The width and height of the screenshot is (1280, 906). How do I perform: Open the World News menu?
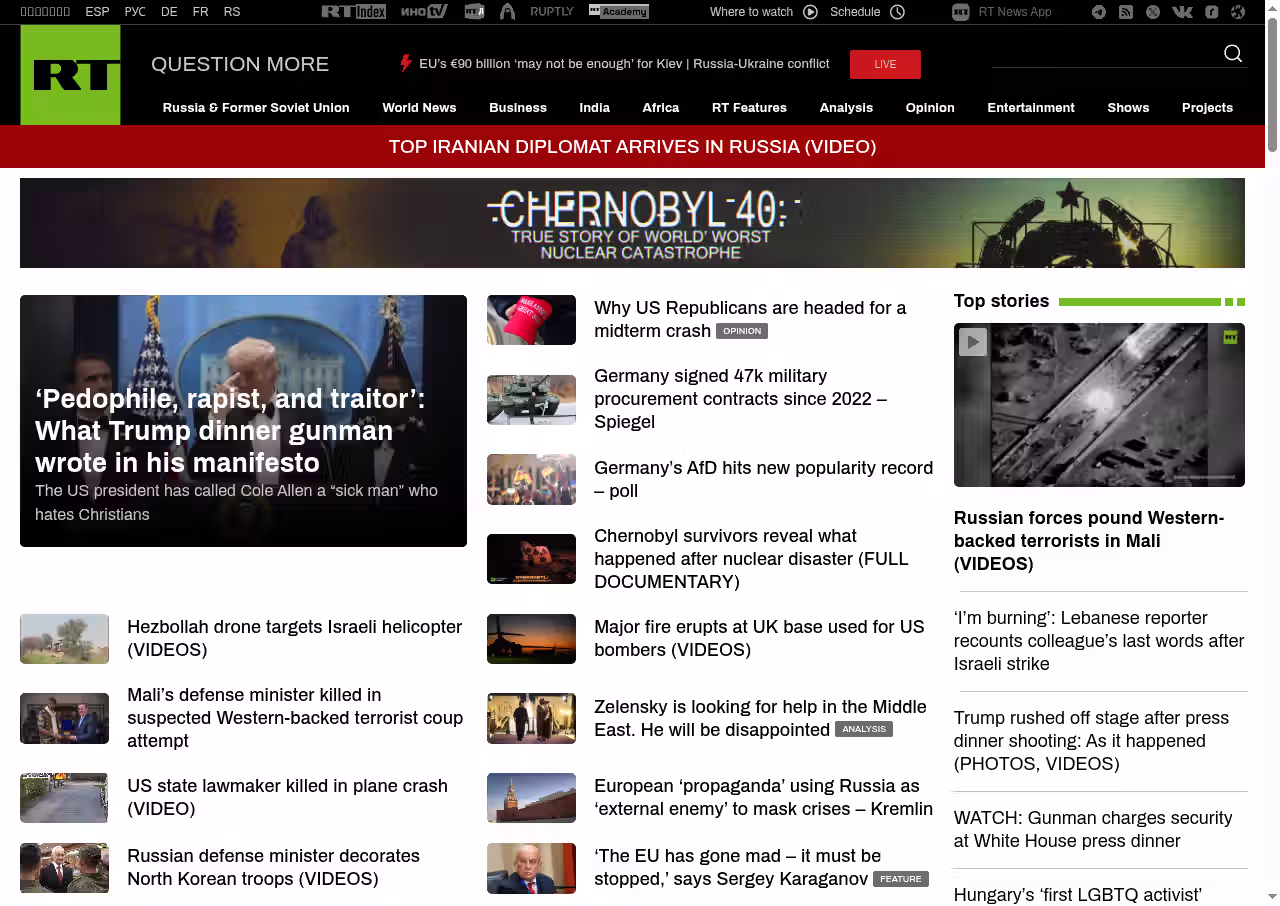click(x=419, y=108)
